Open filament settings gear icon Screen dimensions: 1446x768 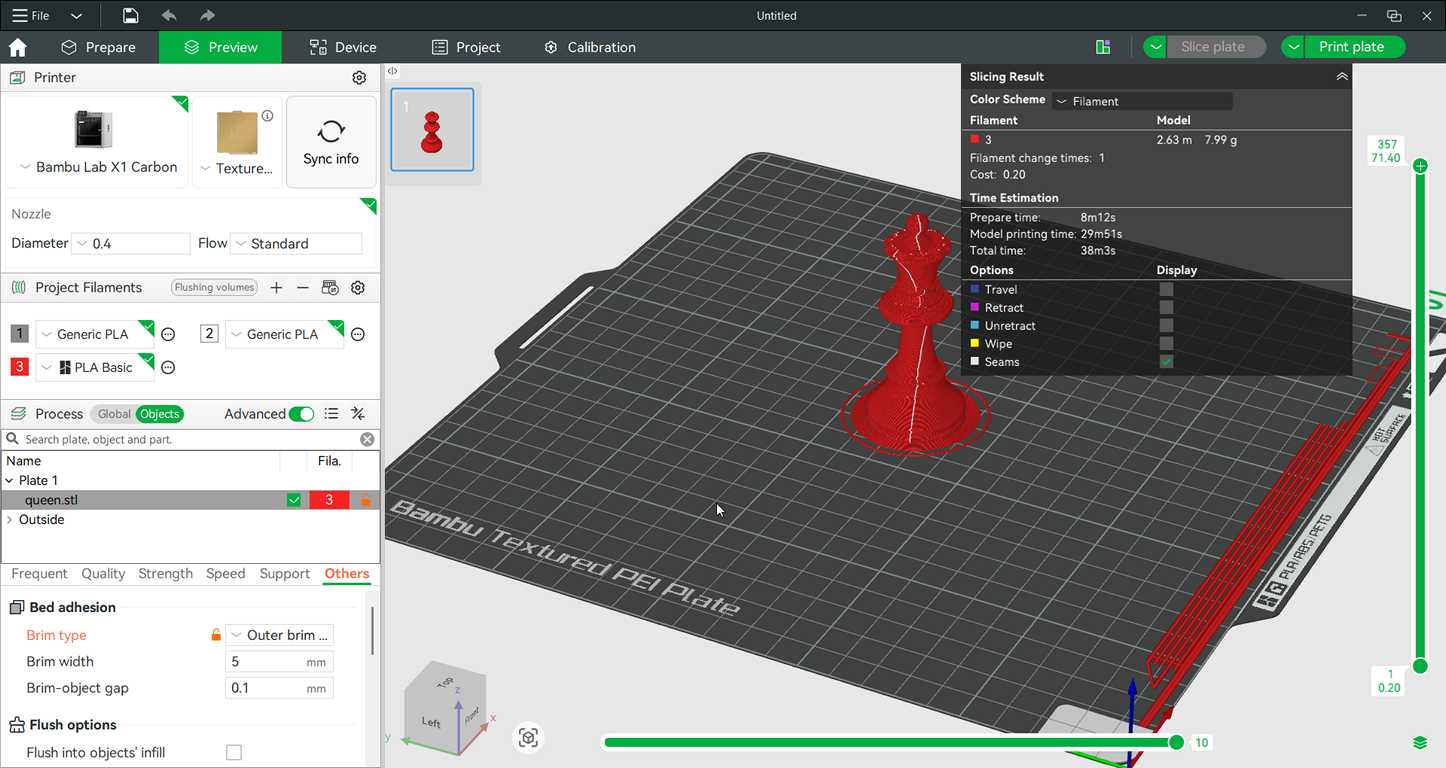(x=358, y=288)
